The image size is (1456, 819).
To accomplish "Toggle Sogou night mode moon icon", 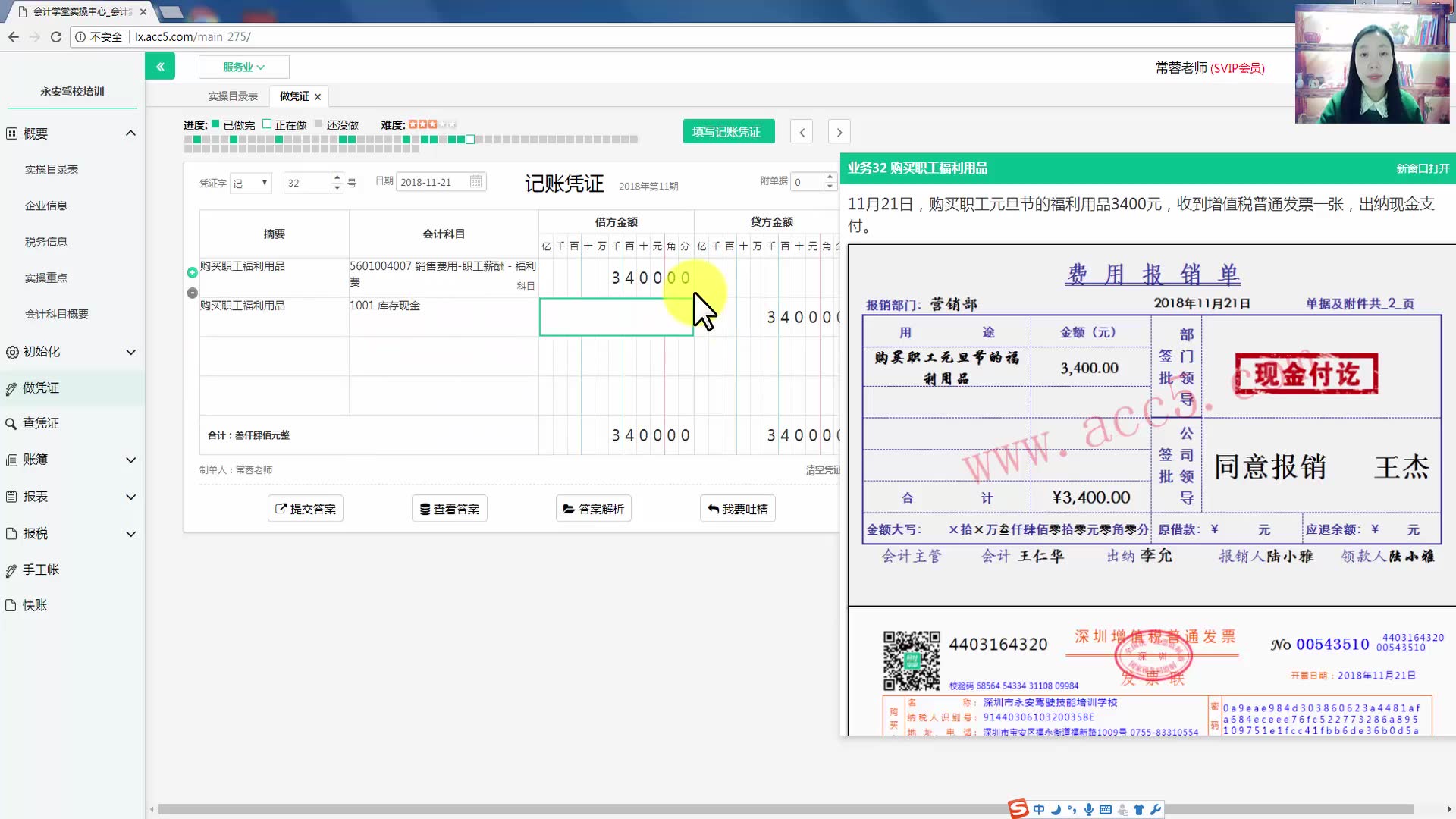I will tap(1056, 809).
